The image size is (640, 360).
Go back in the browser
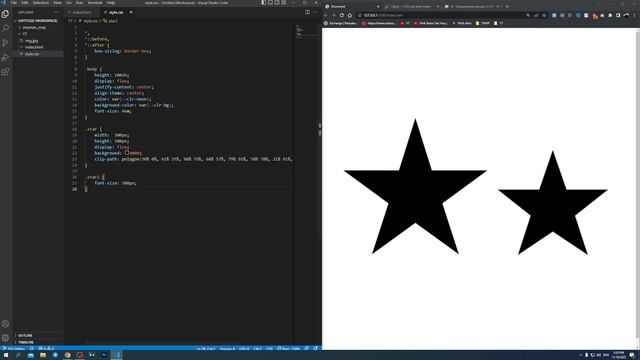pos(326,16)
